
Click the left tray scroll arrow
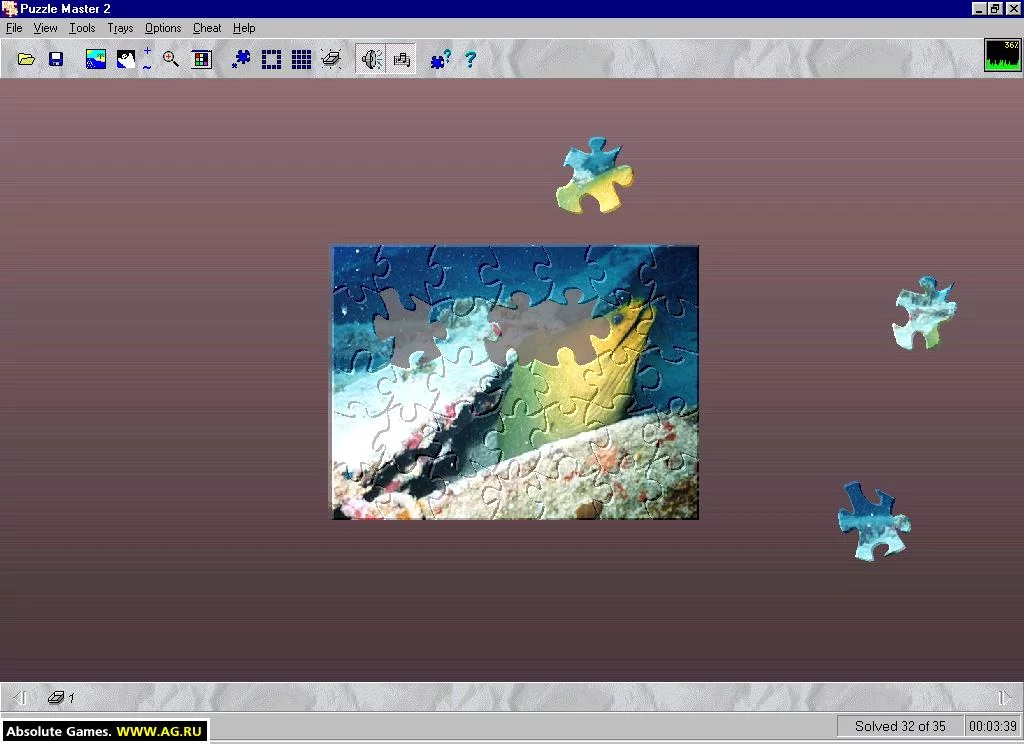20,698
